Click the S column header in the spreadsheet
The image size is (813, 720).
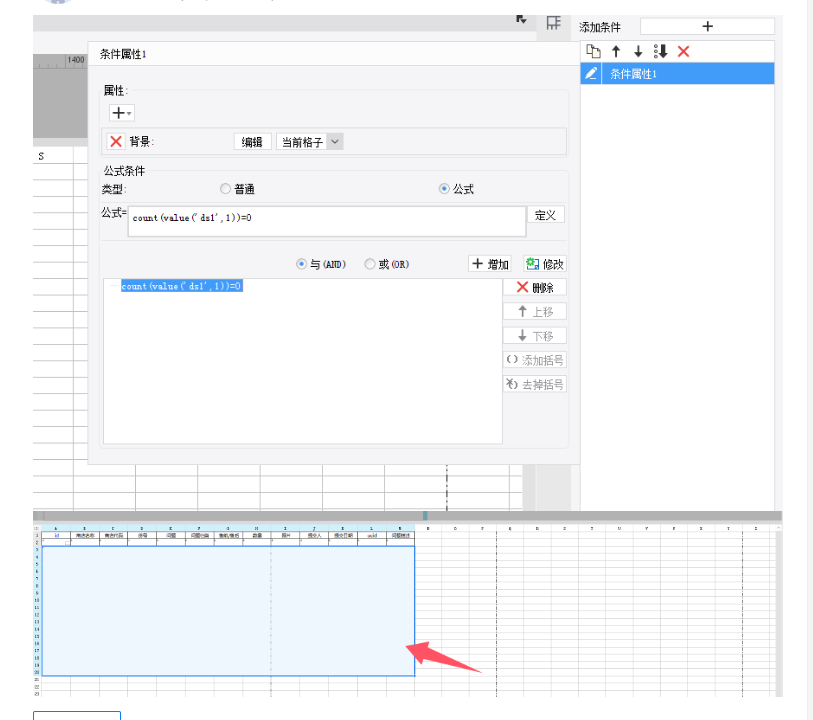tap(41, 156)
